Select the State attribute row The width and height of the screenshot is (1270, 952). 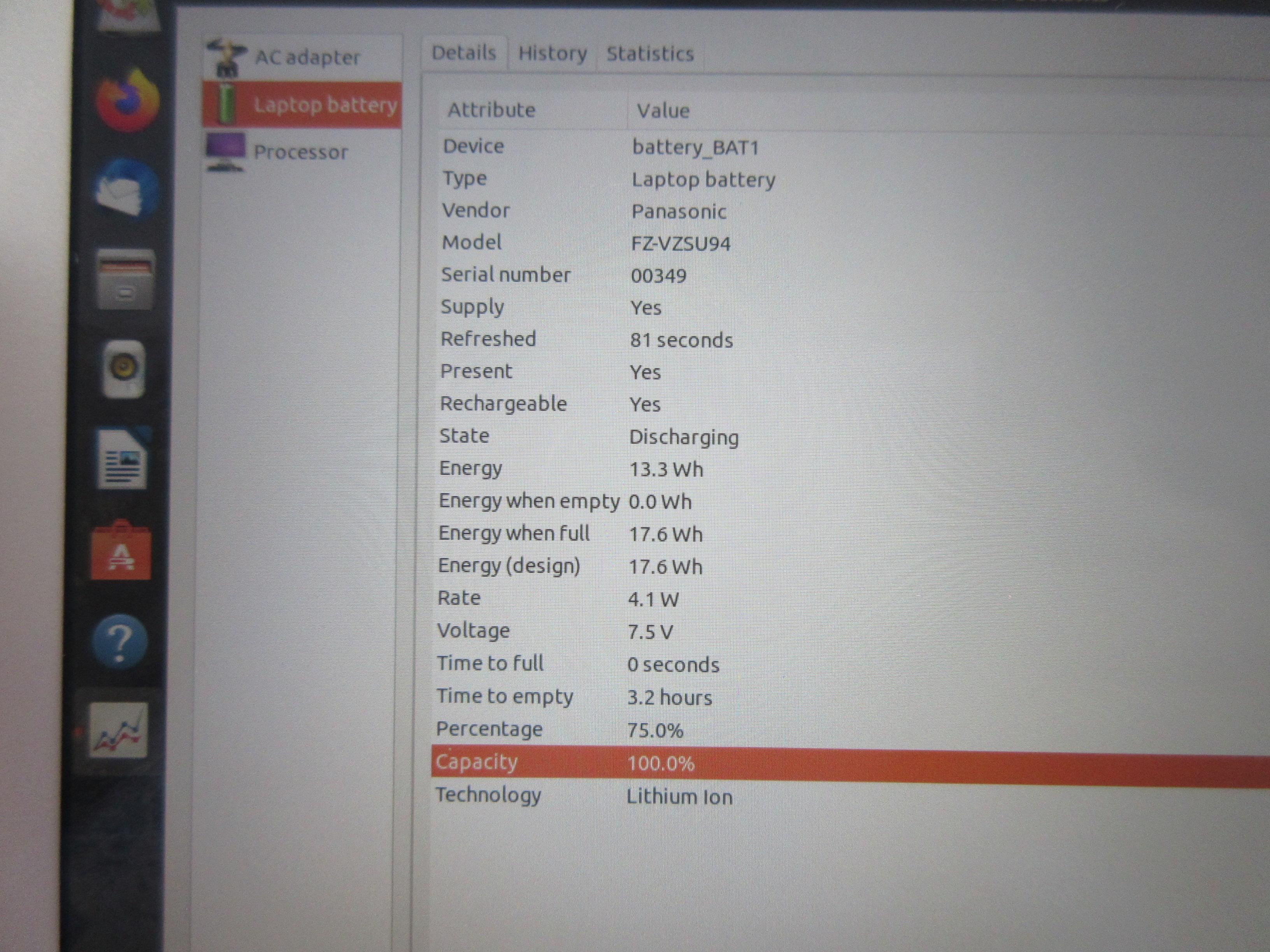[x=465, y=436]
